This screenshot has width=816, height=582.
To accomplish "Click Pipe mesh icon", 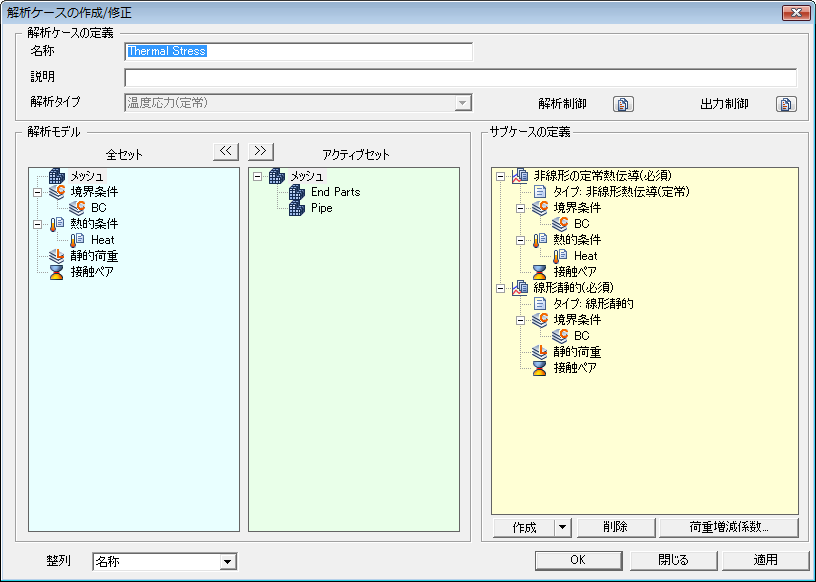I will pyautogui.click(x=297, y=208).
